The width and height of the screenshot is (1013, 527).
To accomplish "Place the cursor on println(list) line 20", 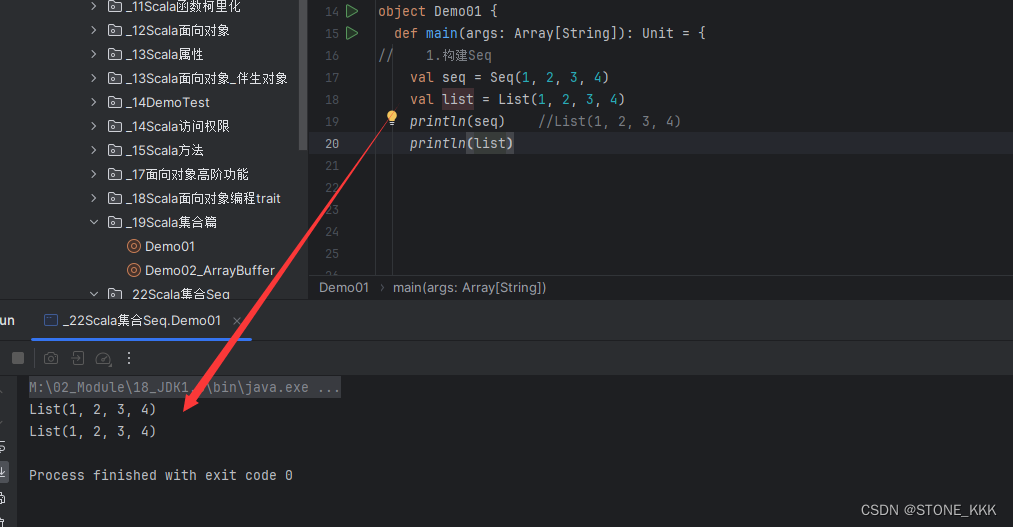I will pos(461,143).
